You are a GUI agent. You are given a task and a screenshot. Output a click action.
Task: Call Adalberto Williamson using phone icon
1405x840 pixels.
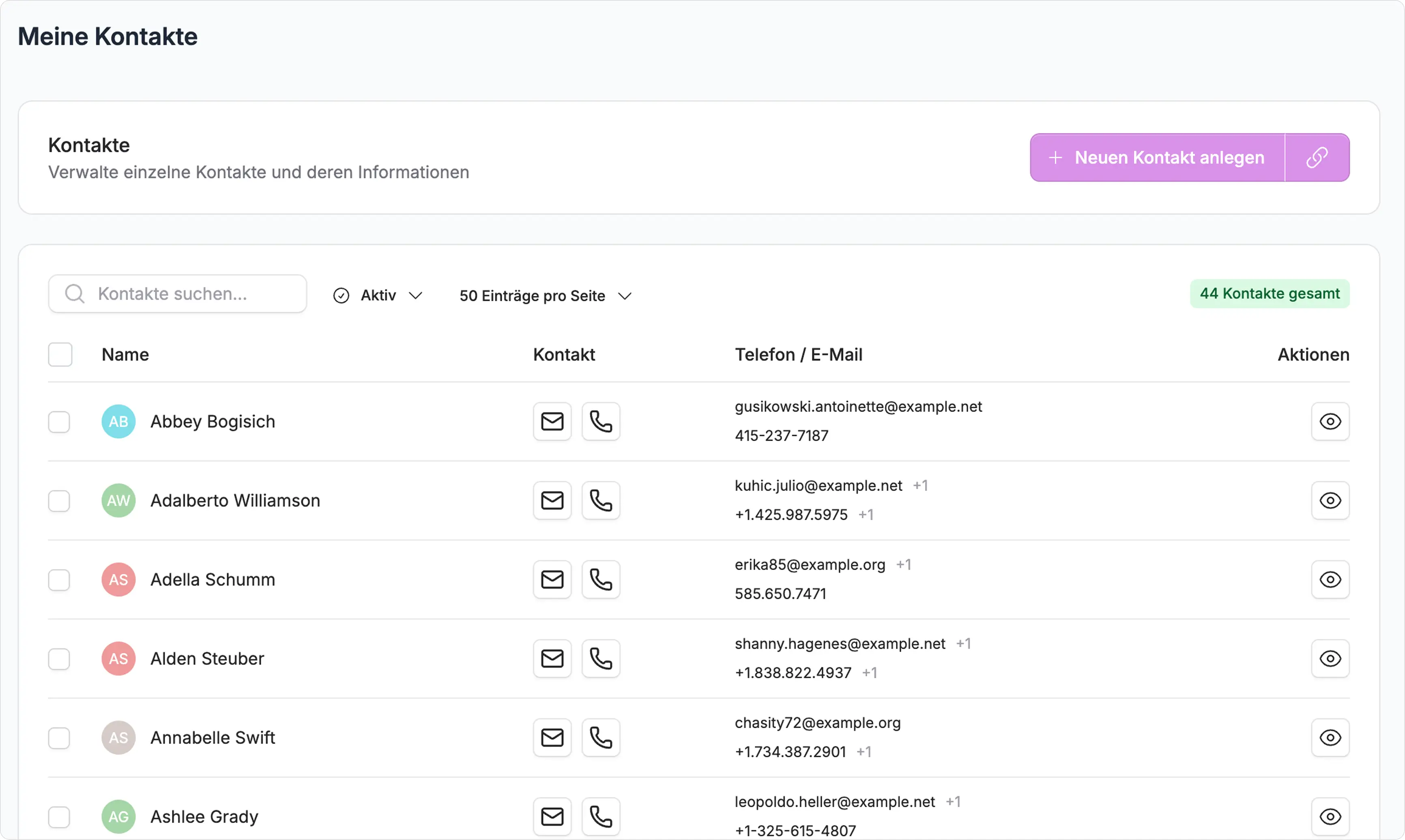(601, 500)
